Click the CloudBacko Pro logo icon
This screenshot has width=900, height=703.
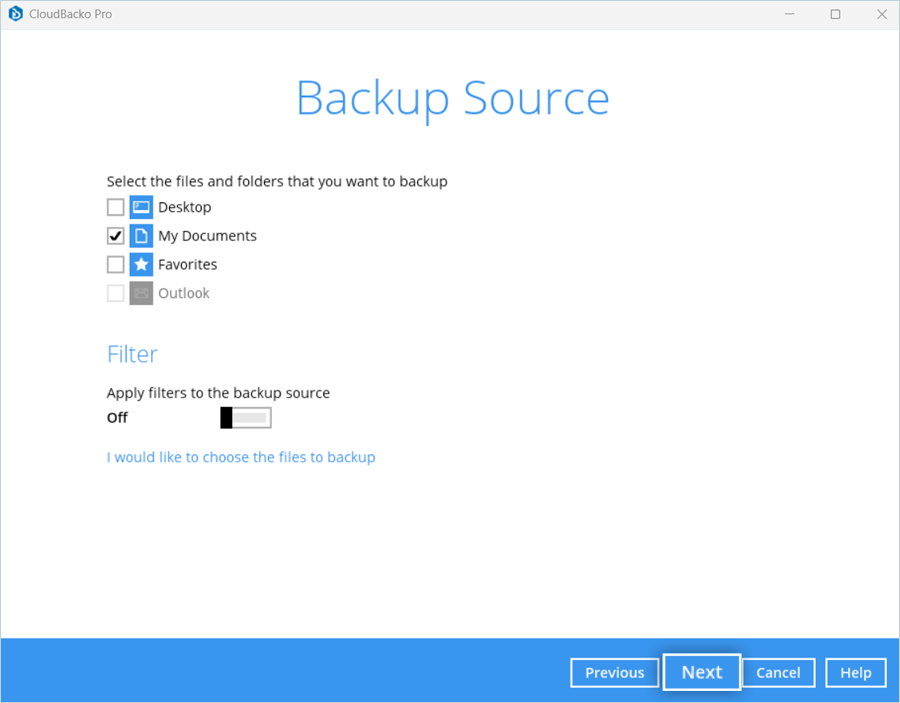pos(15,14)
